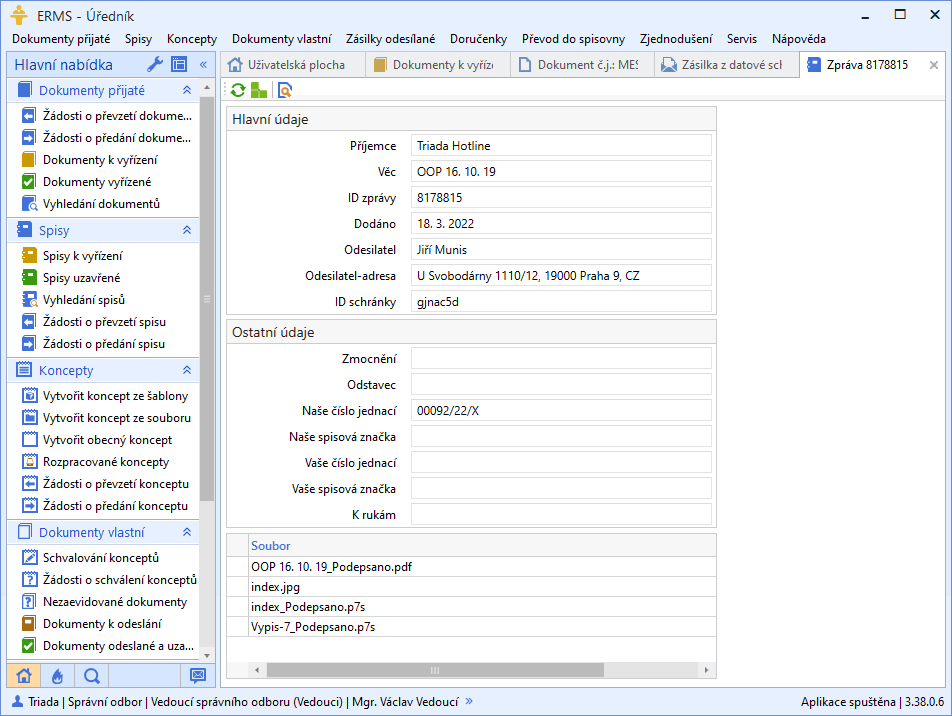Close the Zpráva 8178815 tab
Screen dimensions: 952x716
pyautogui.click(x=934, y=65)
